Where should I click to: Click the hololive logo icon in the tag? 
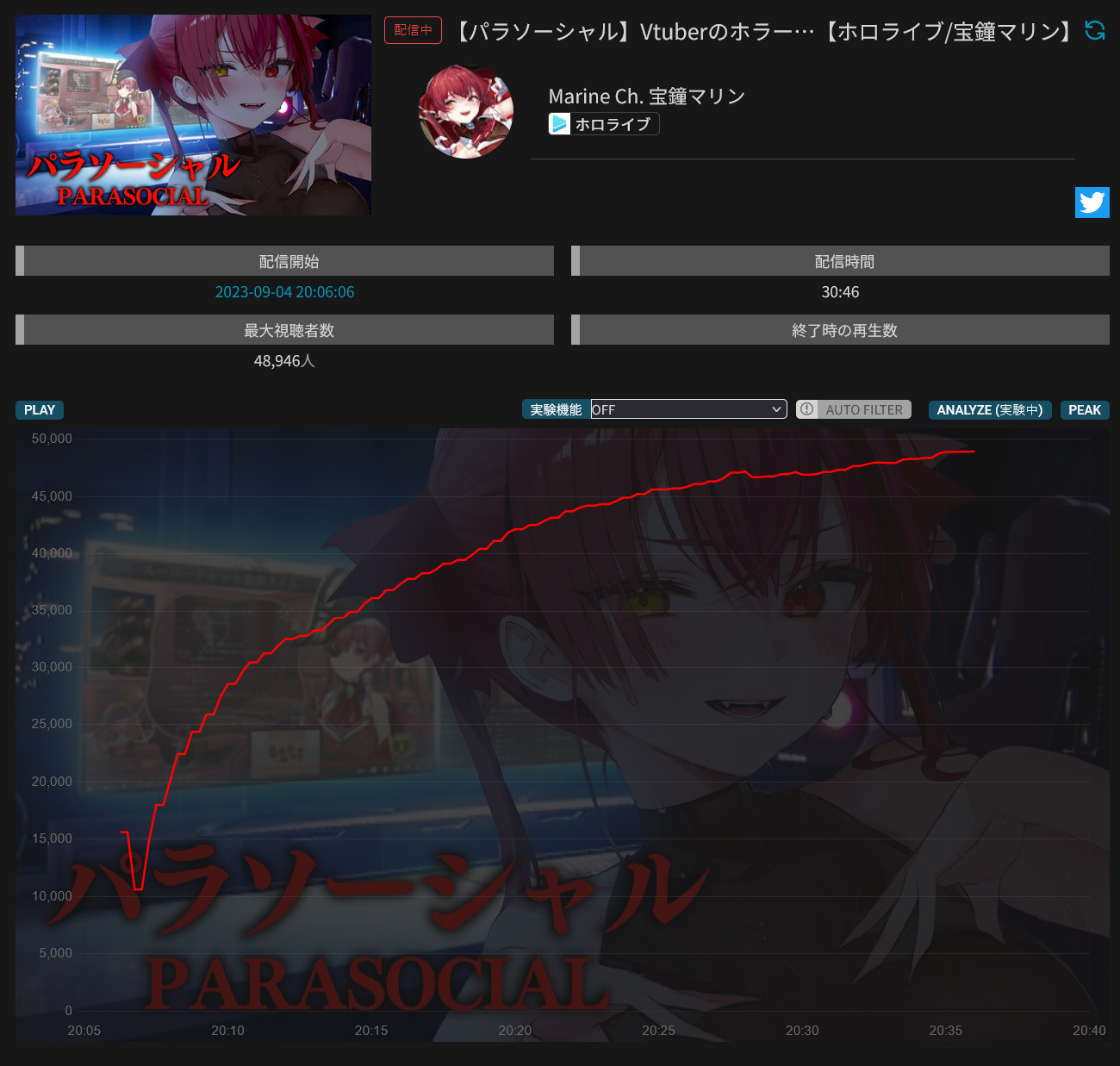point(560,124)
